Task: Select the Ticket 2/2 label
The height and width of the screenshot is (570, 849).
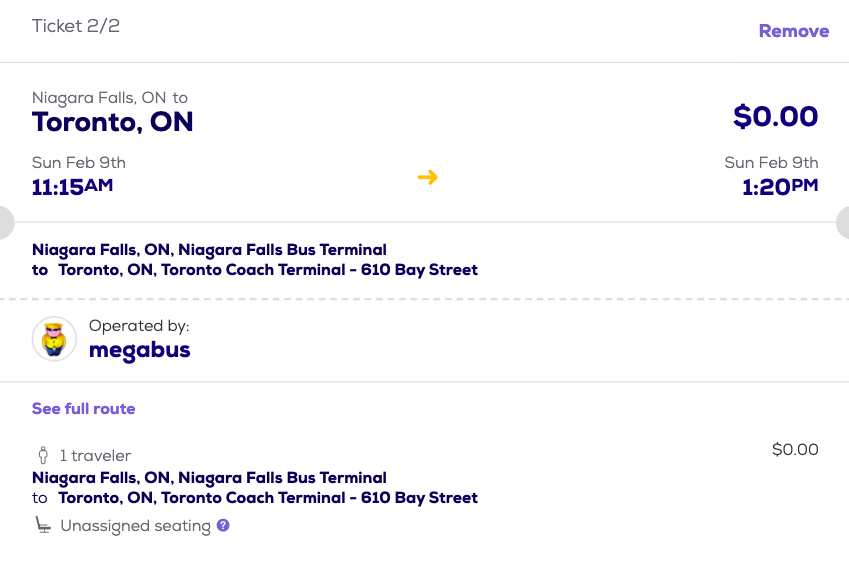Action: click(76, 26)
